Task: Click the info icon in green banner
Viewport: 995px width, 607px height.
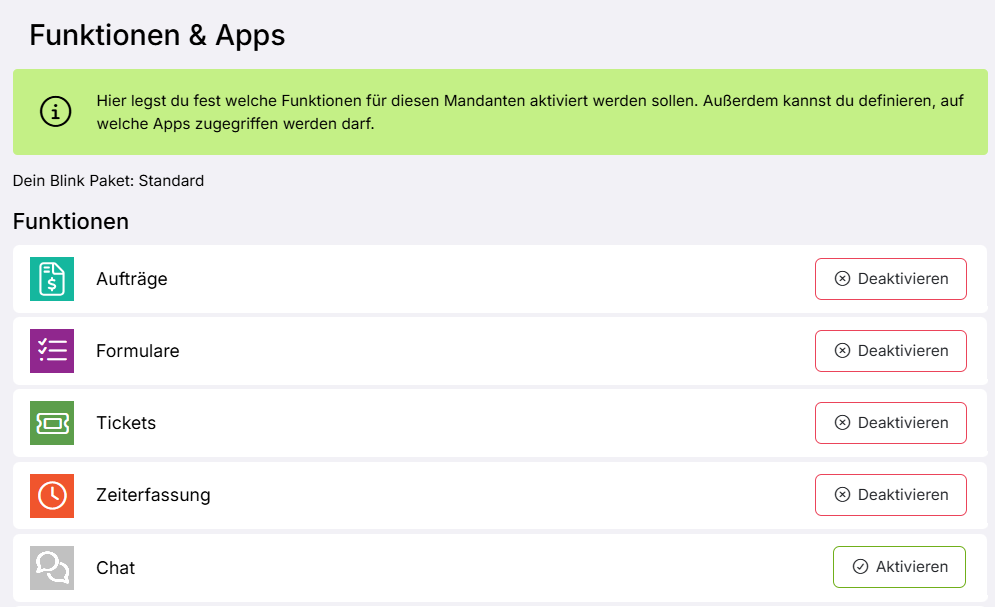Action: pyautogui.click(x=55, y=112)
